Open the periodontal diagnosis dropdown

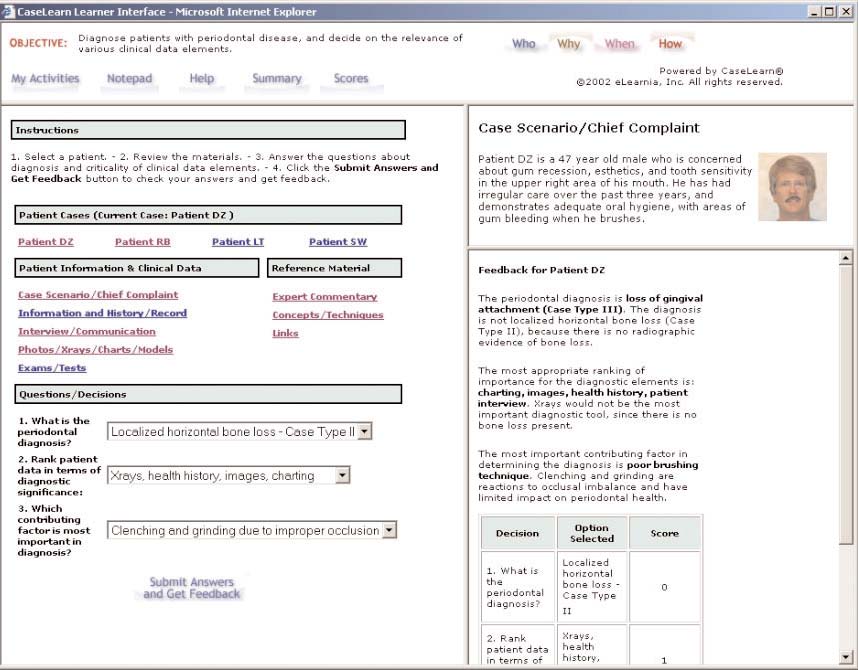365,432
